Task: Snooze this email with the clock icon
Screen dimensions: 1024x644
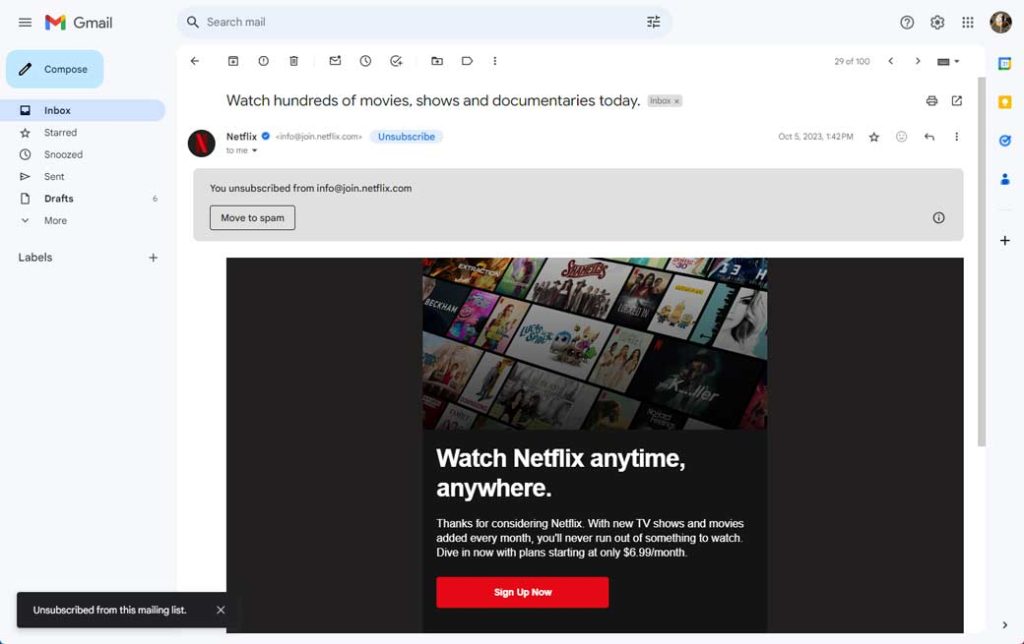Action: tap(365, 61)
